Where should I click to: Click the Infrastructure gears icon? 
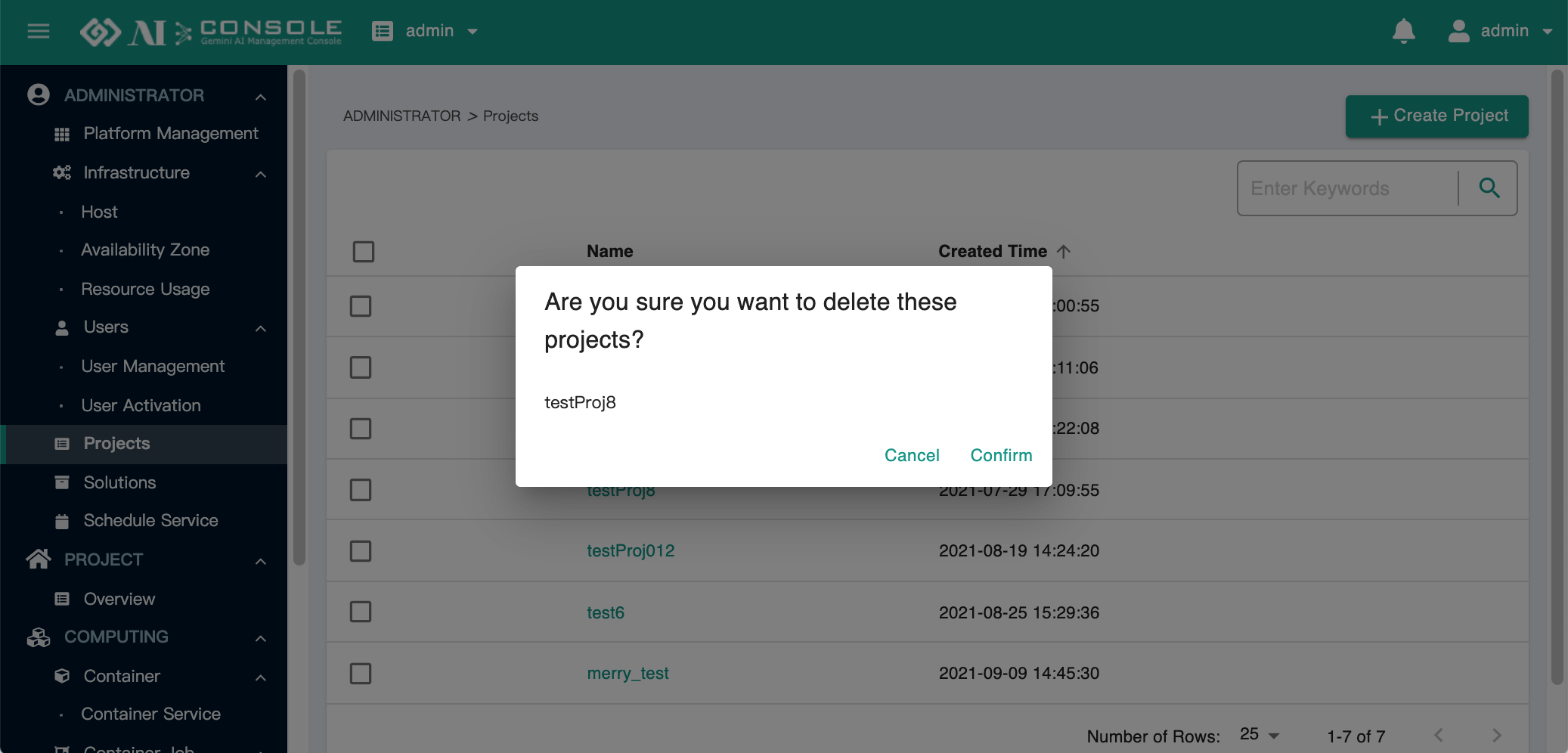tap(62, 172)
